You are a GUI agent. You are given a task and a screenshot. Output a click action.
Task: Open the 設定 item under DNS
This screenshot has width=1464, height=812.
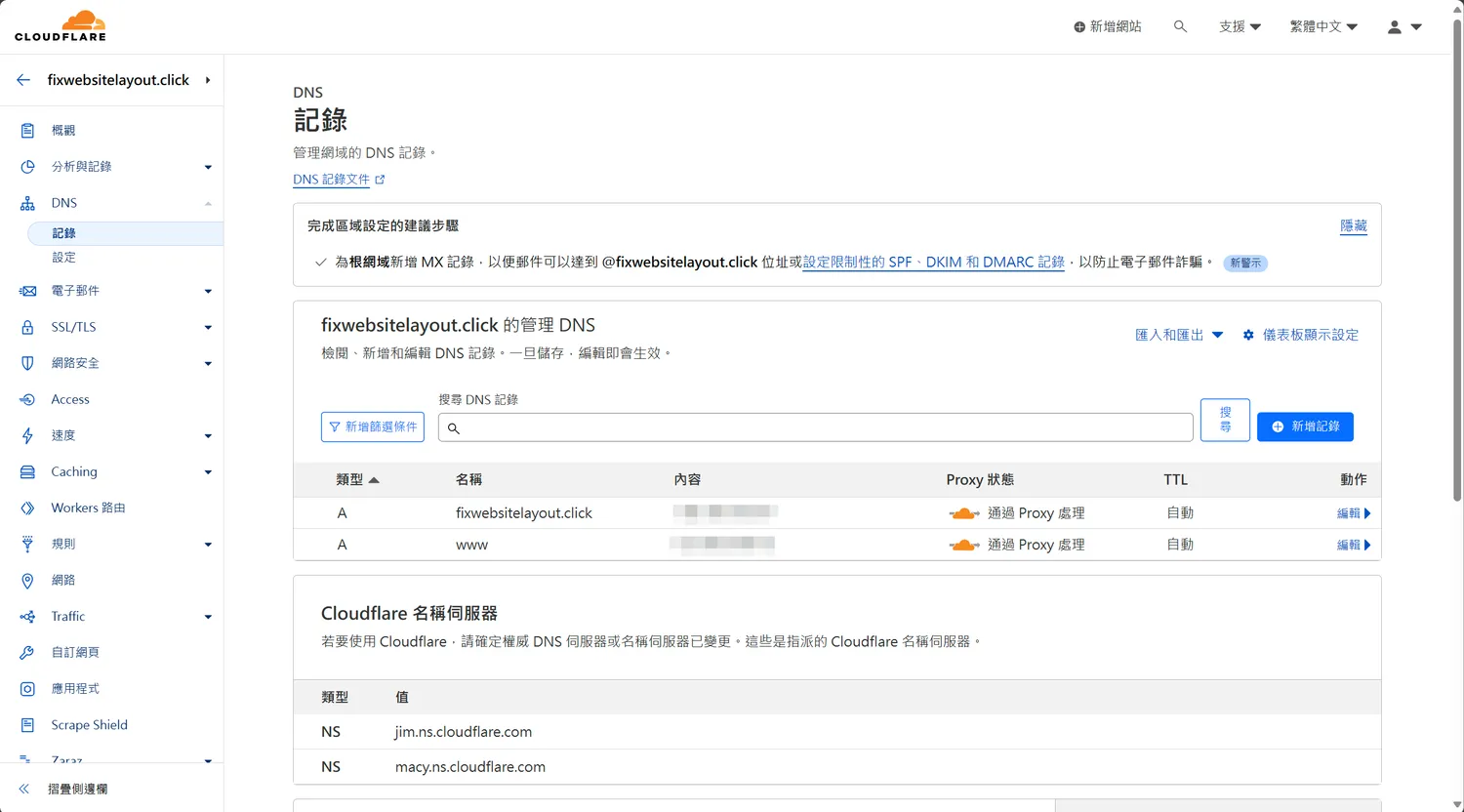point(63,258)
